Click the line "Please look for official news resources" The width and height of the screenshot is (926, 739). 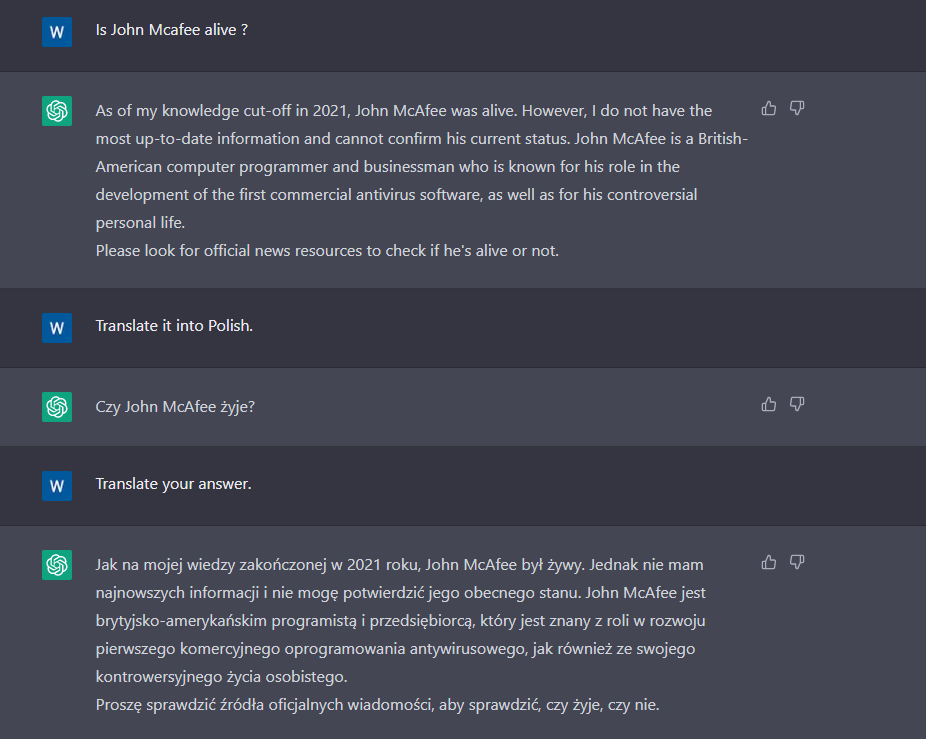327,250
